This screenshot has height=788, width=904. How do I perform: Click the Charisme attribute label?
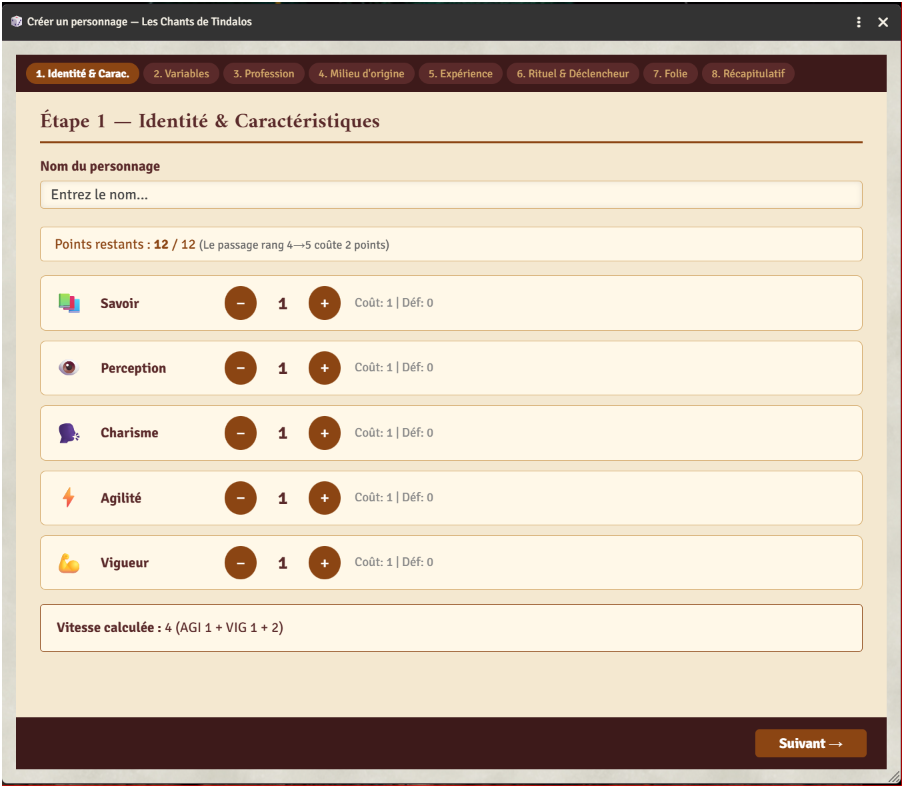[129, 433]
